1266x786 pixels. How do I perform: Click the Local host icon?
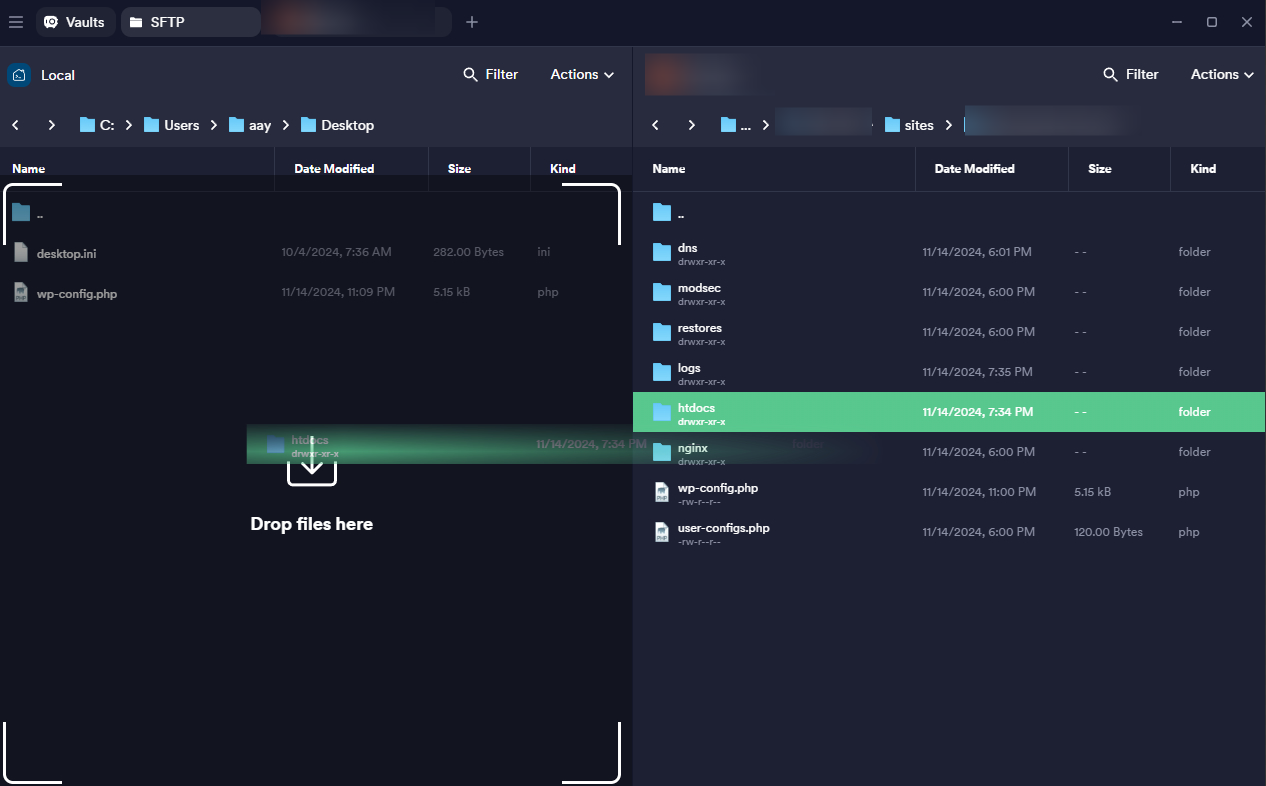coord(19,75)
